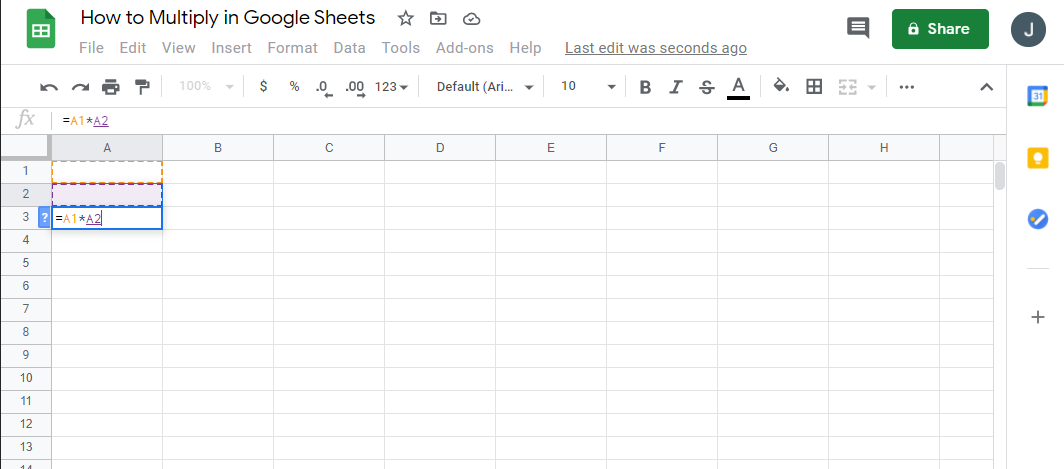1064x469 pixels.
Task: Open the Fill color bucket
Action: coord(782,87)
